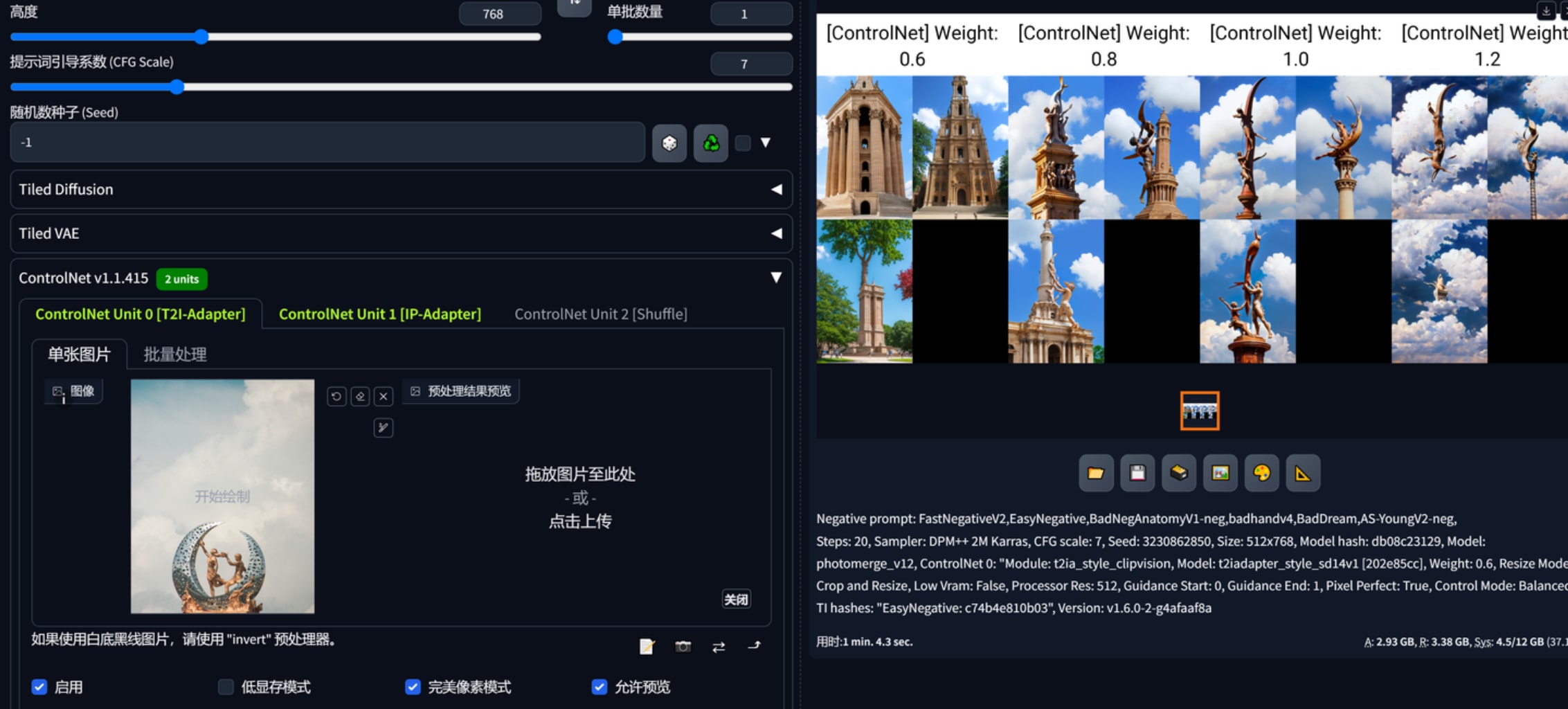Screen dimensions: 1568x709
Task: Toggle the 完美像素模式 checkbox
Action: click(x=413, y=687)
